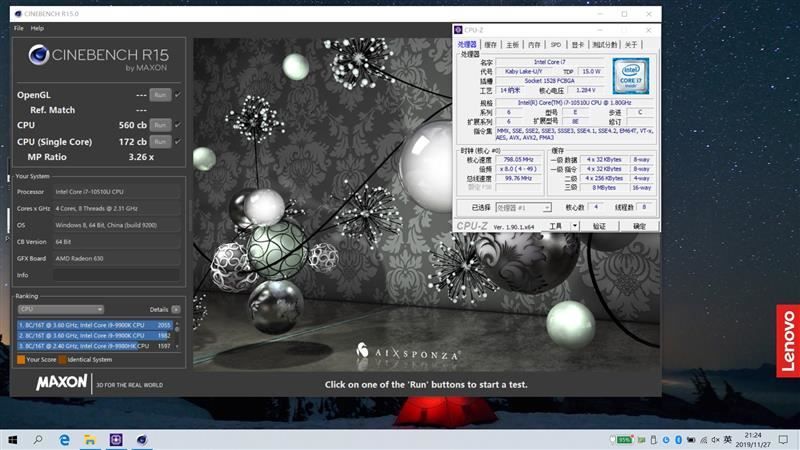The image size is (800, 450).
Task: Click the Details arrow button in Ranking
Action: (x=176, y=309)
